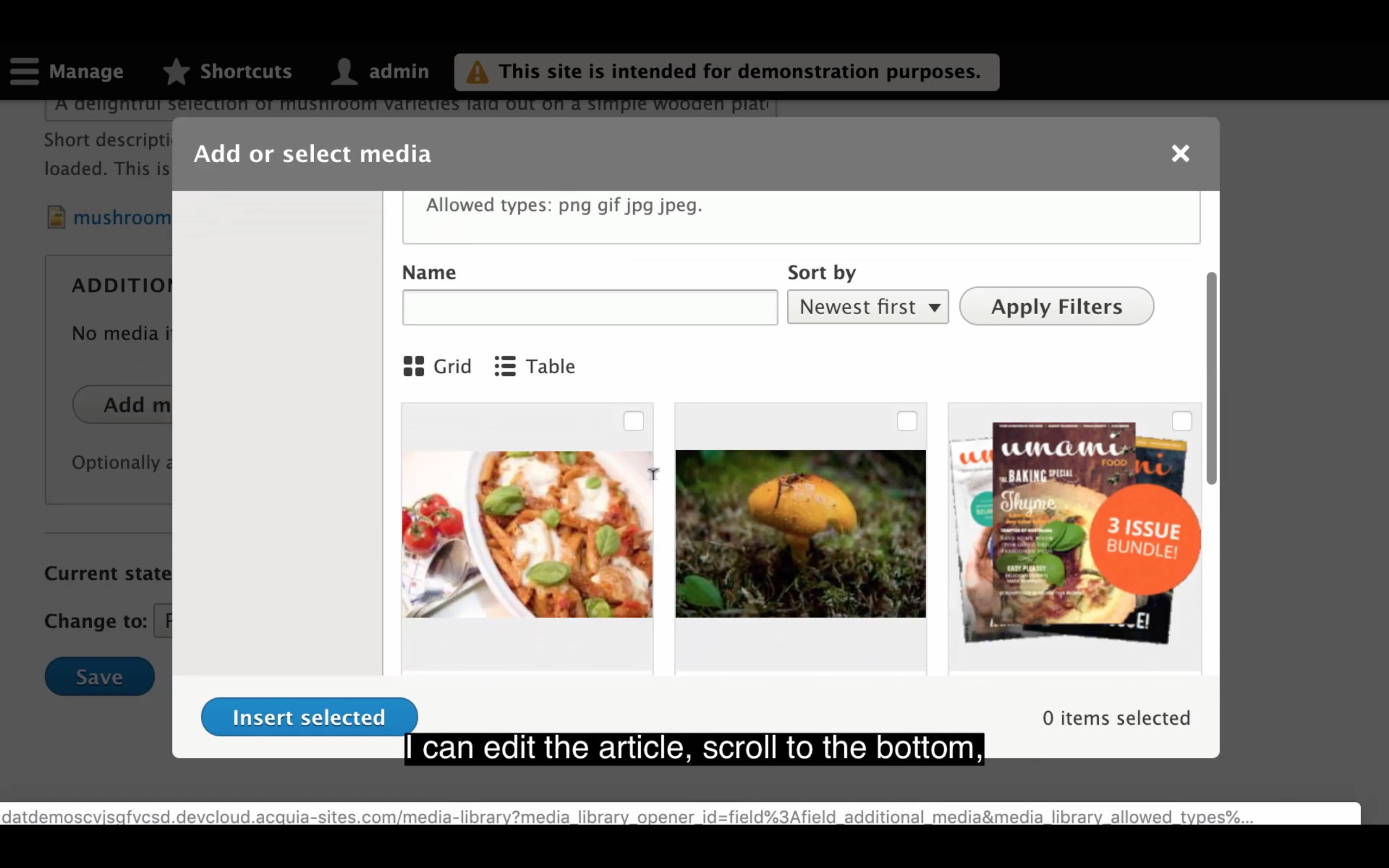Switch to Grid view icon

[x=413, y=366]
